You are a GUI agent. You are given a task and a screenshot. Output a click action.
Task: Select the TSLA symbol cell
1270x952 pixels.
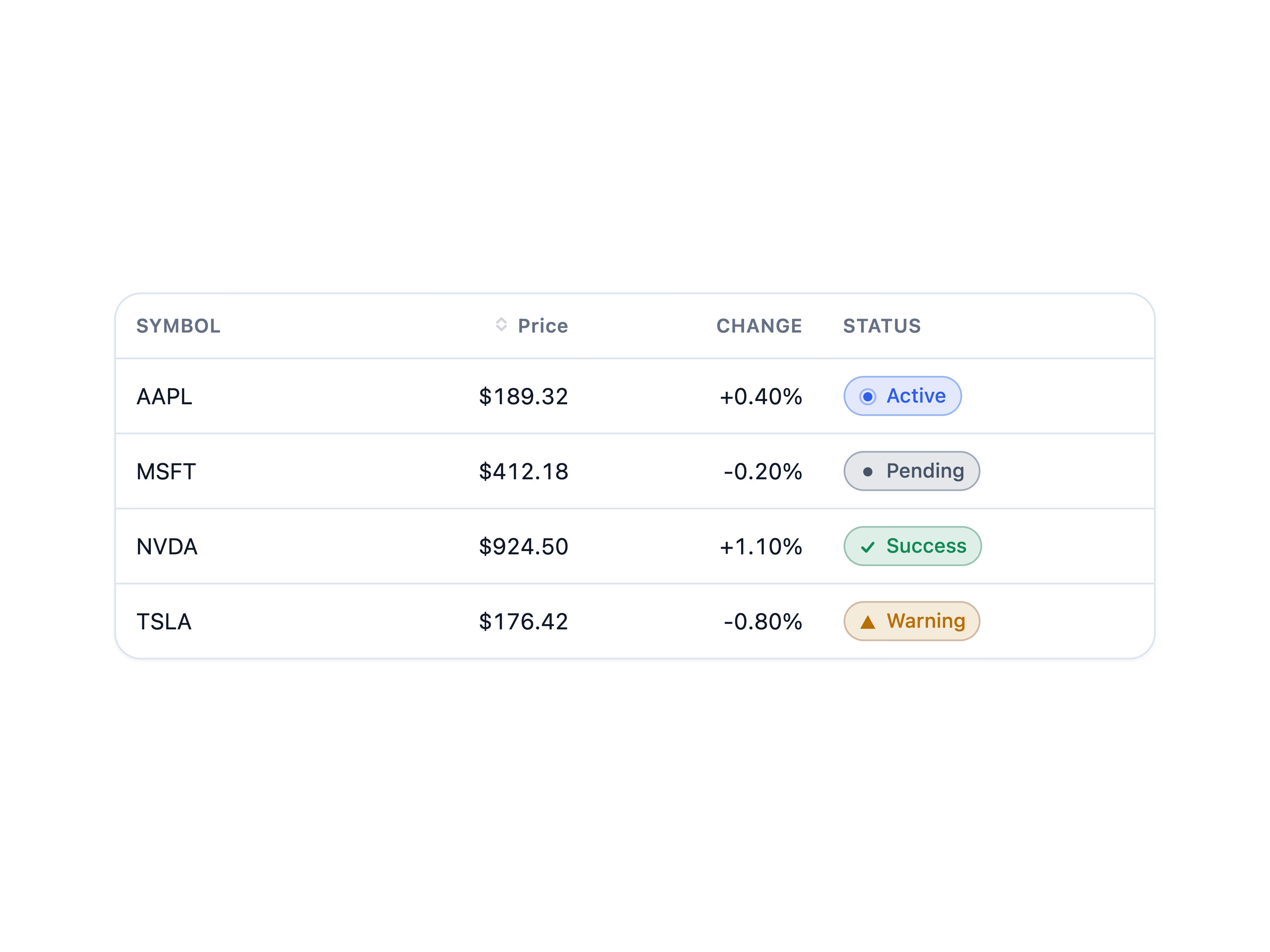pos(164,622)
